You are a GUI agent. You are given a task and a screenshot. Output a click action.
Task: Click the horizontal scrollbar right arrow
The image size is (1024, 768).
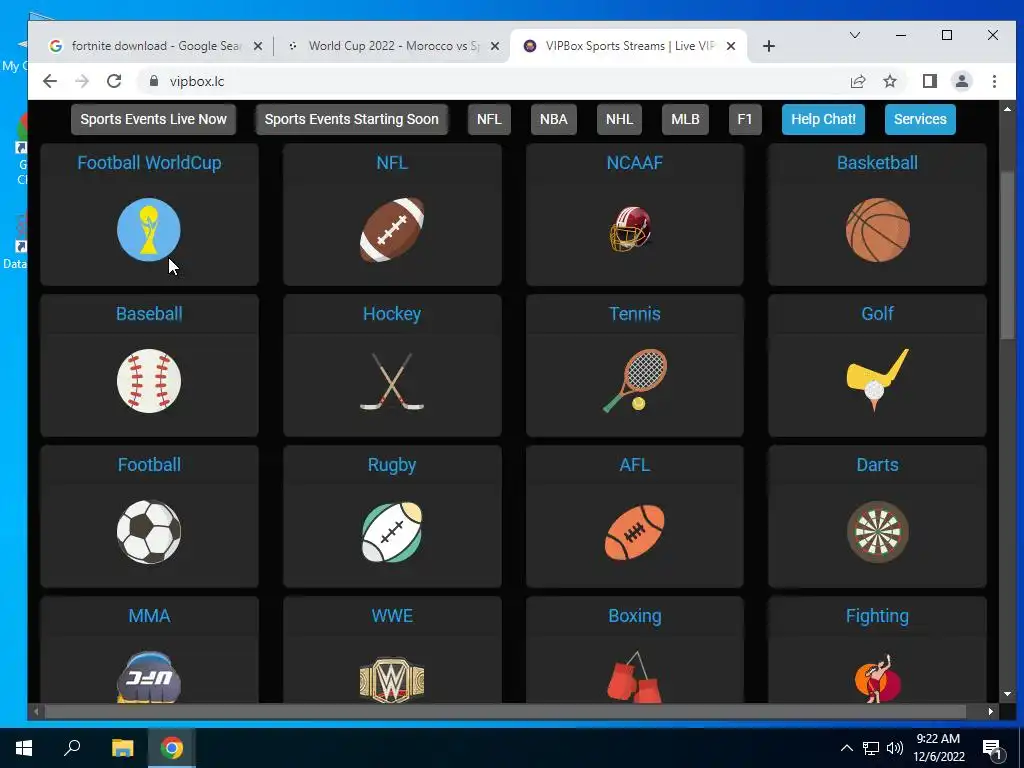(991, 711)
